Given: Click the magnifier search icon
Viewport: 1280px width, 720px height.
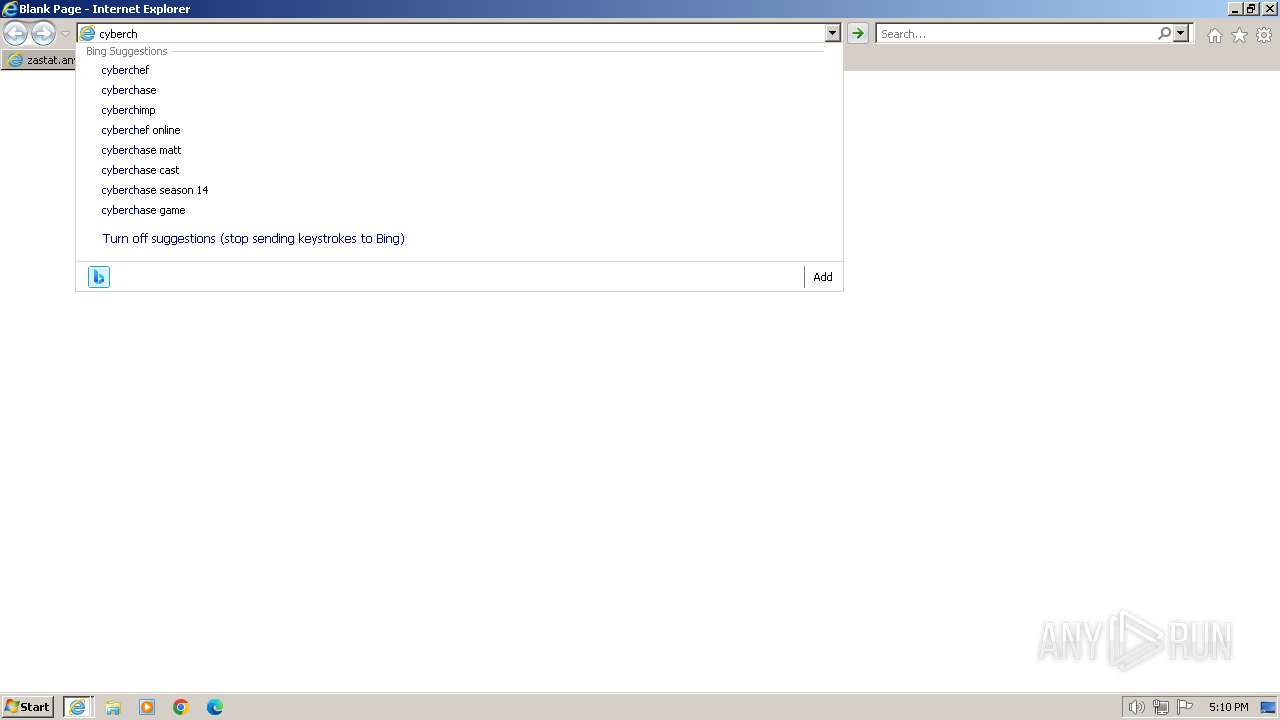Looking at the screenshot, I should point(1164,33).
